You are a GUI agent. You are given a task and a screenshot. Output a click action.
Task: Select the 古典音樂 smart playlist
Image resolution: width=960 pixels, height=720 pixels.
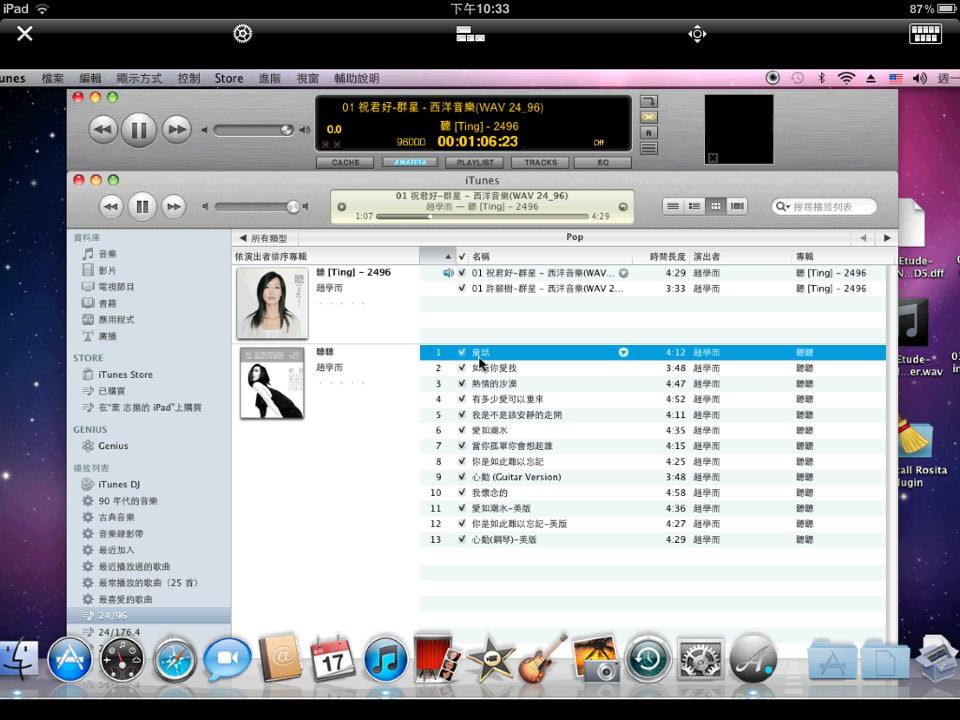tap(116, 517)
